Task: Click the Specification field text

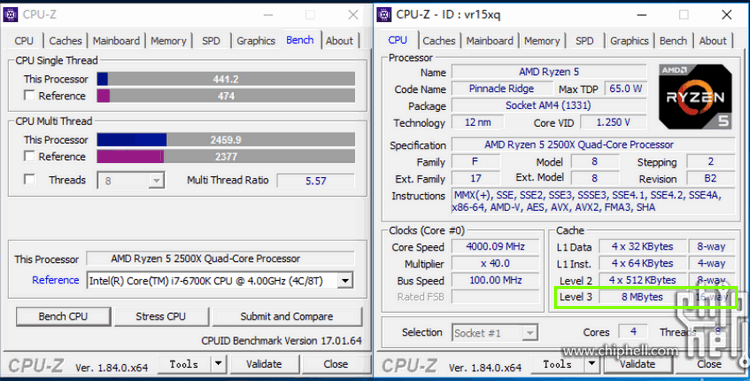Action: [593, 144]
